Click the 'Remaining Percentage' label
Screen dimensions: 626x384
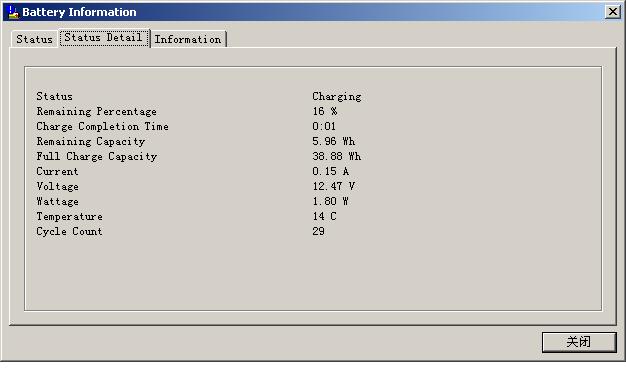click(97, 111)
